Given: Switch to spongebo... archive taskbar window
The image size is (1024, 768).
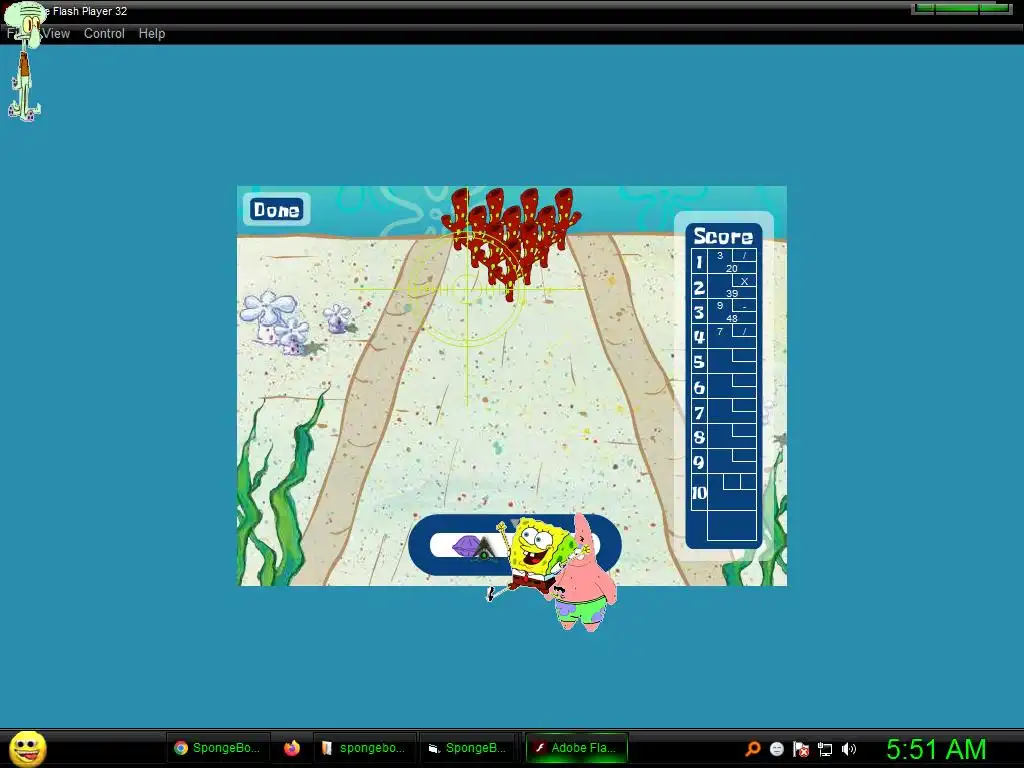Looking at the screenshot, I should pyautogui.click(x=364, y=748).
